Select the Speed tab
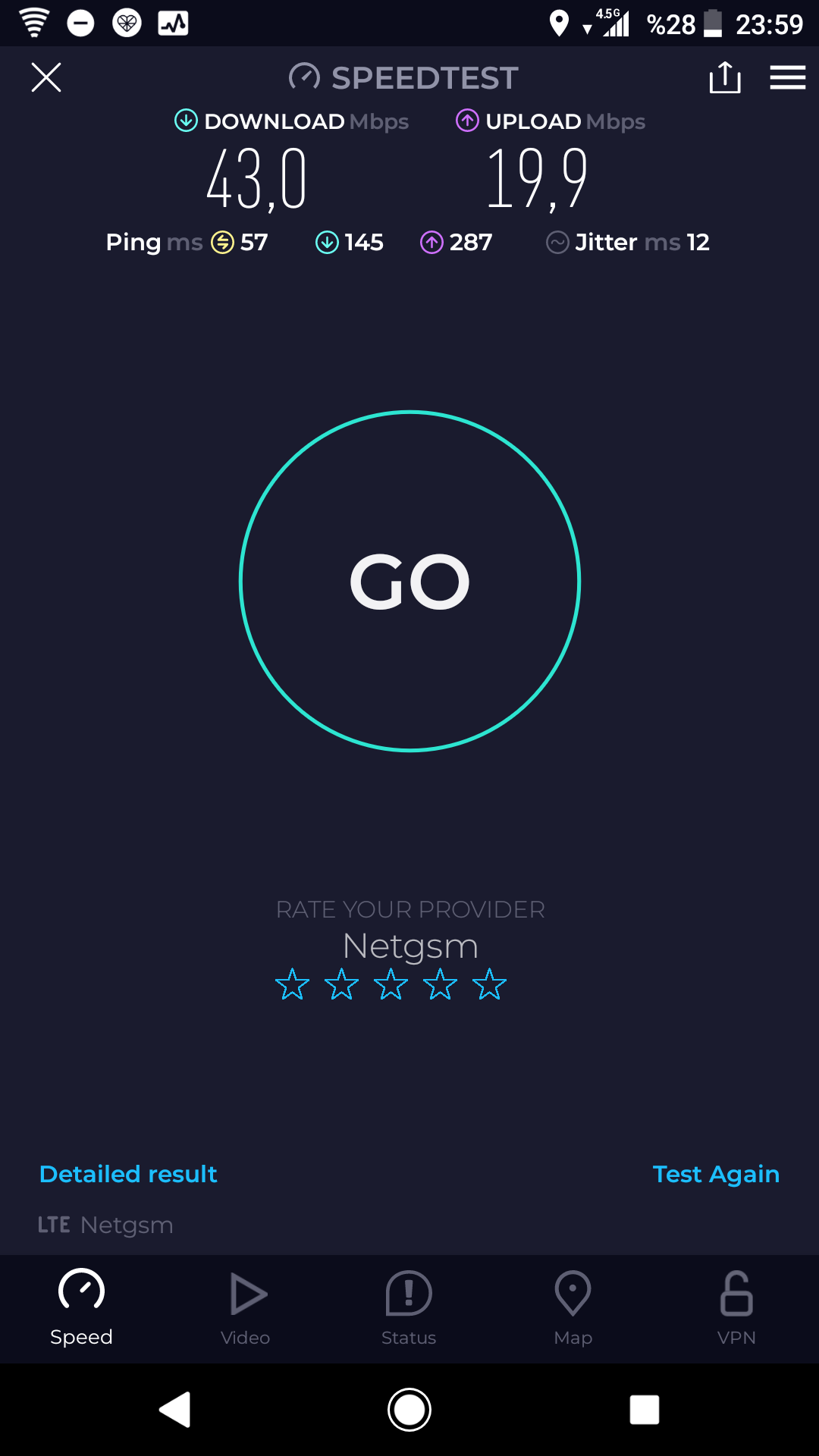 81,1309
